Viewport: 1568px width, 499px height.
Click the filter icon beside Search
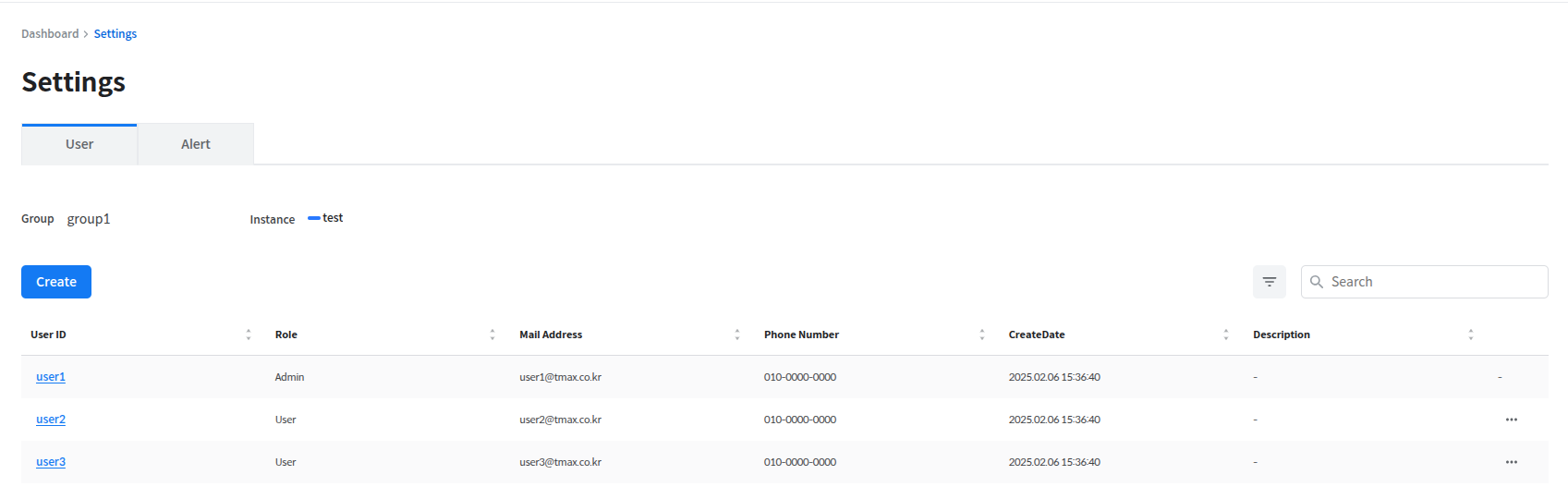1269,282
